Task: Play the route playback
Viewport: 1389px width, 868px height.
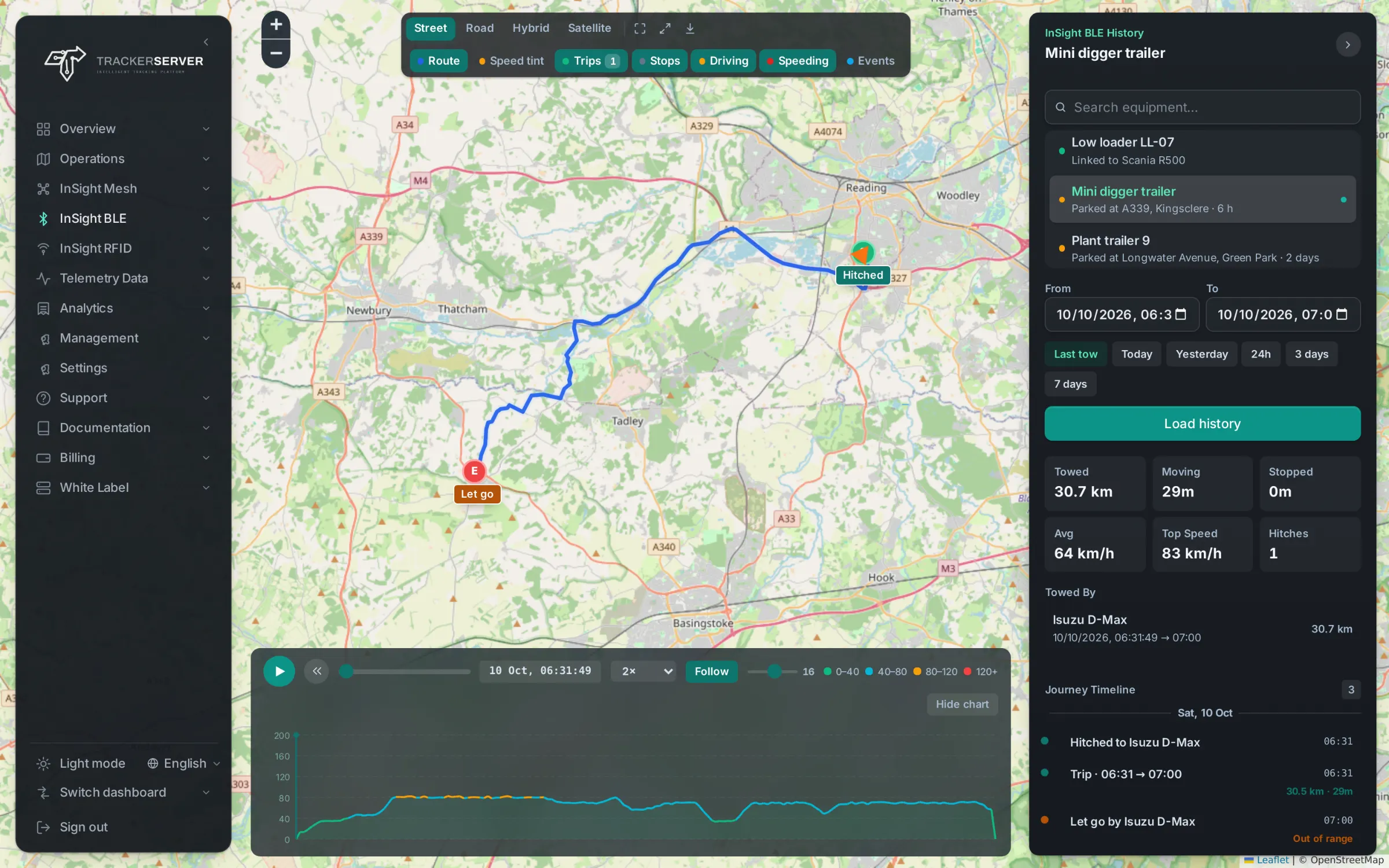Action: [x=279, y=671]
